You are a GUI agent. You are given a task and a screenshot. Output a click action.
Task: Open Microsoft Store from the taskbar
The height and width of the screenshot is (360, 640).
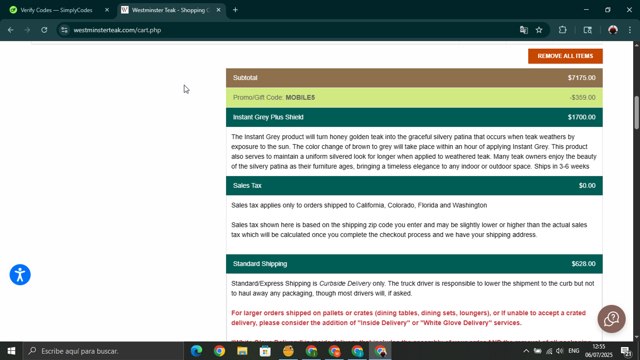265,351
